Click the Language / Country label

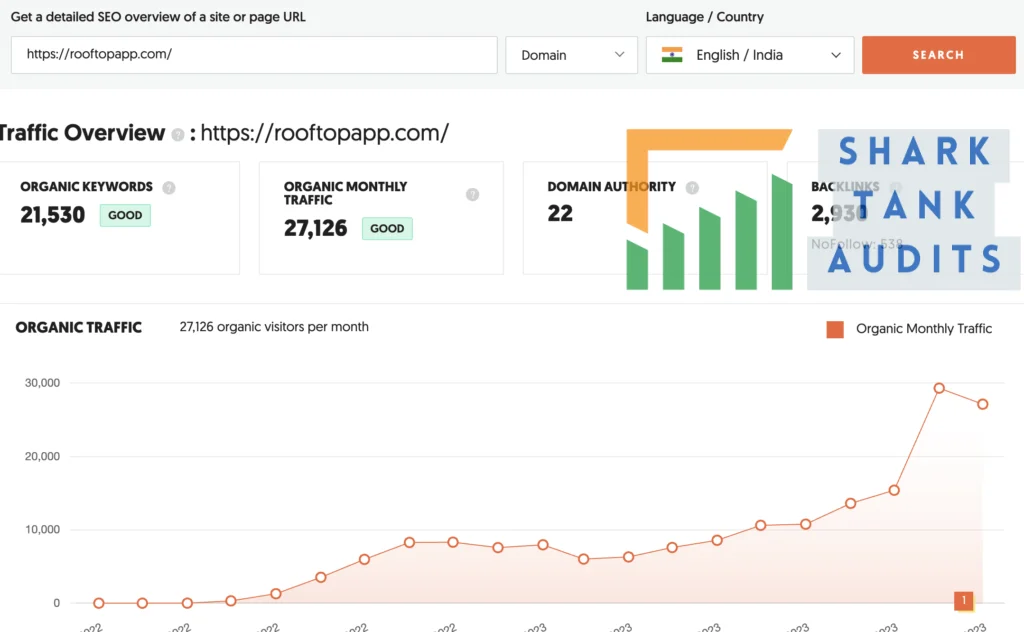[705, 17]
